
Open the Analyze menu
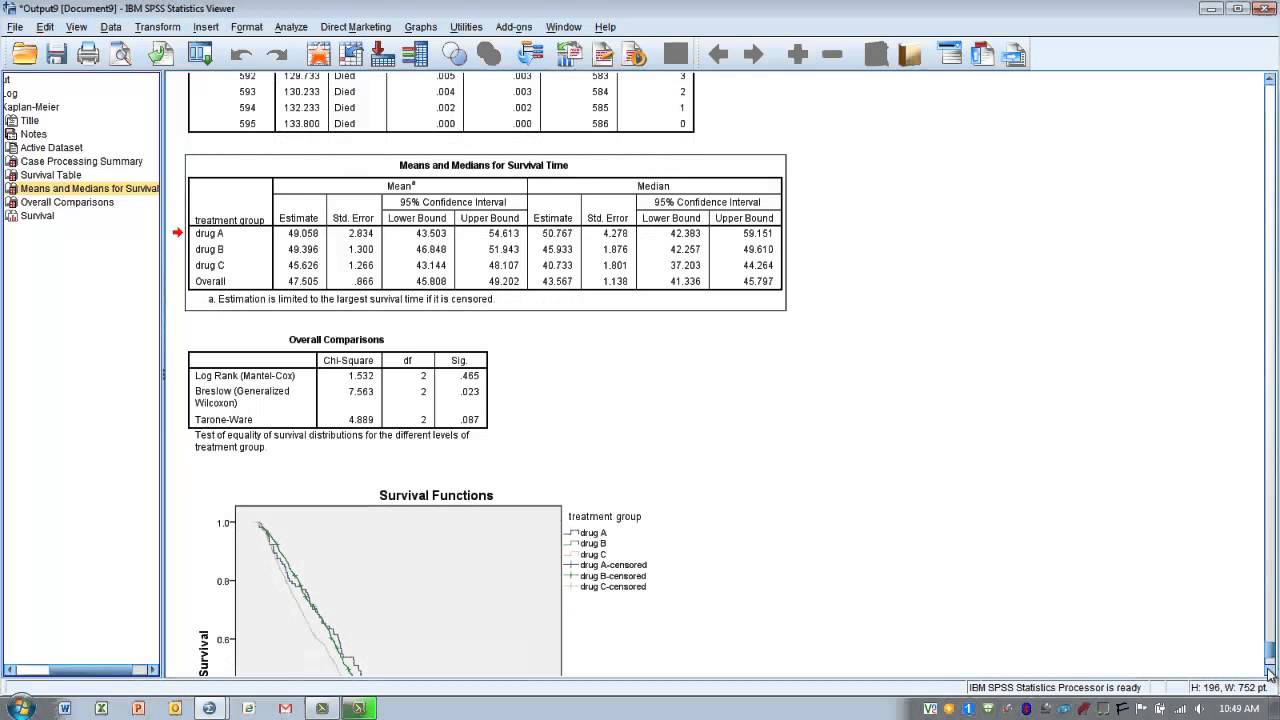[x=291, y=27]
